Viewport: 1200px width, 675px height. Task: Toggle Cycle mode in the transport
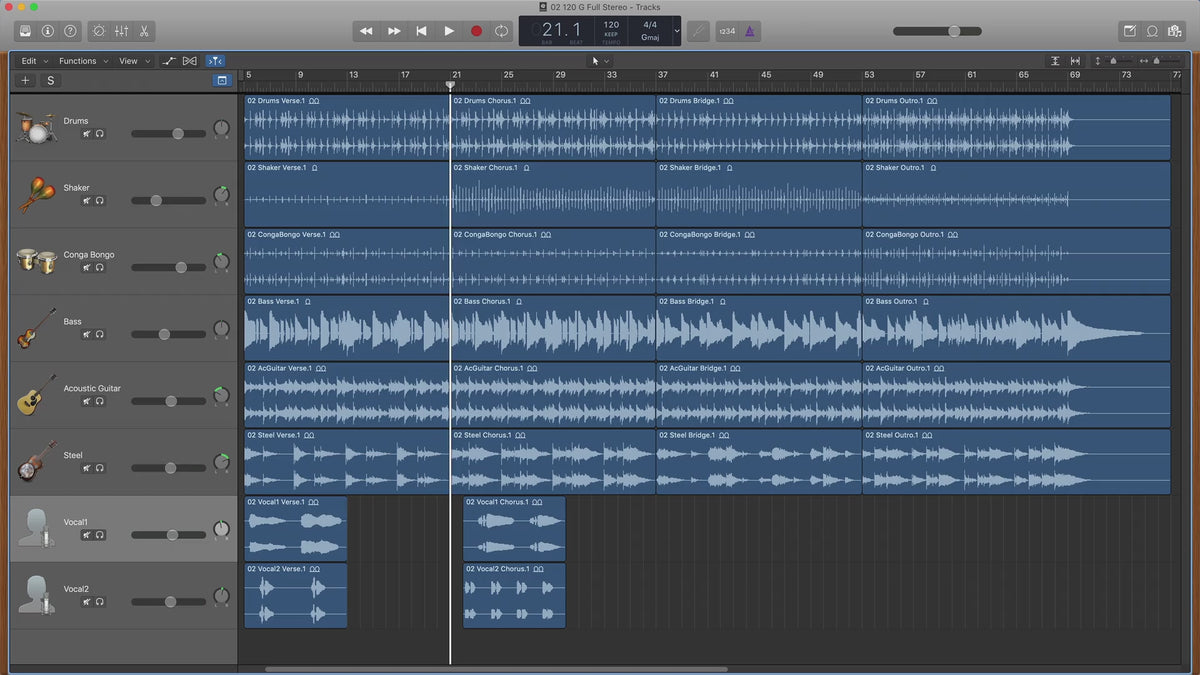click(501, 31)
